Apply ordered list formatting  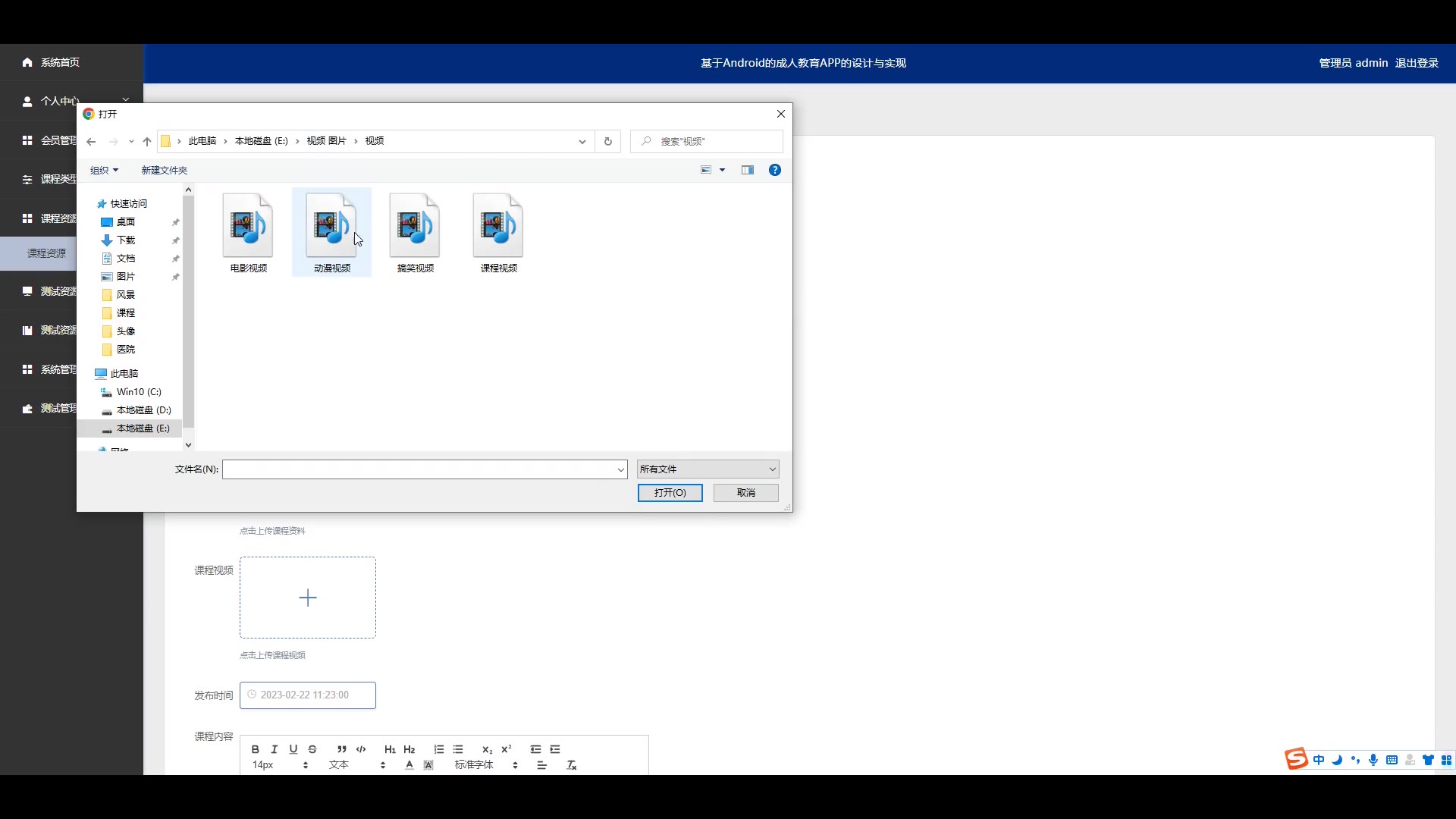click(x=439, y=749)
